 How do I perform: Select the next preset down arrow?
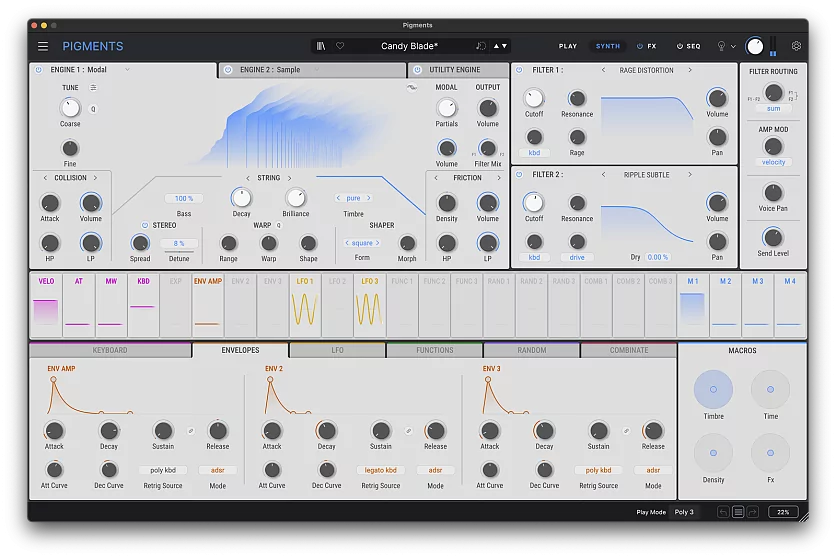[504, 46]
